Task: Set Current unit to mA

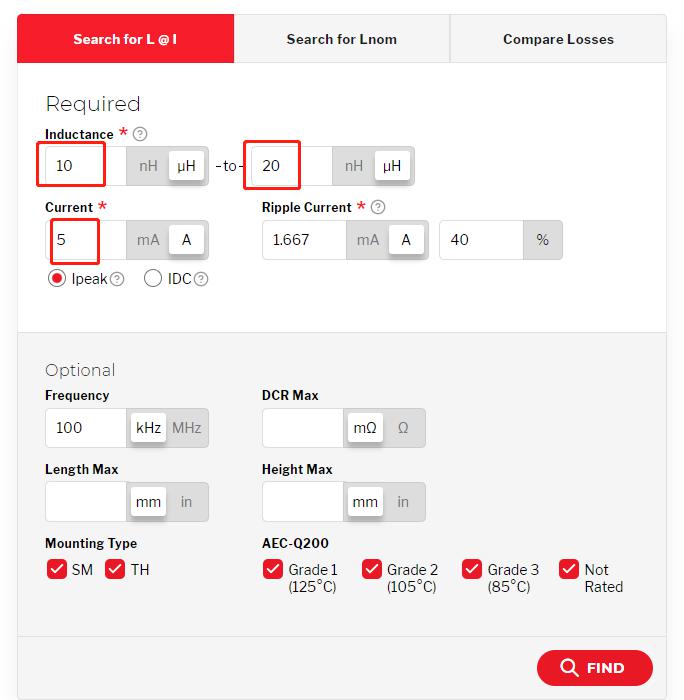Action: (x=148, y=240)
